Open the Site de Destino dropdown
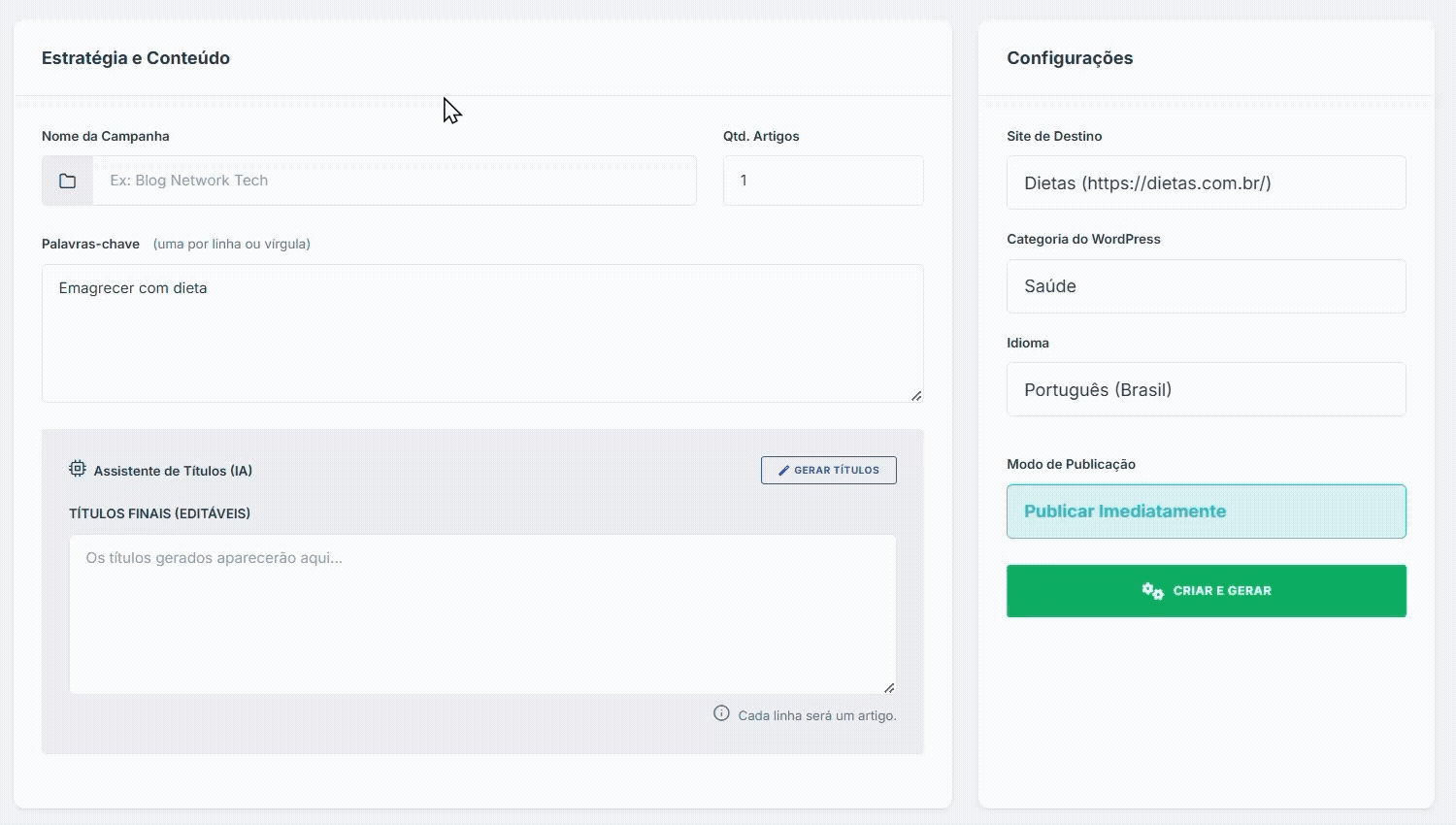Viewport: 1456px width, 825px height. [x=1206, y=183]
